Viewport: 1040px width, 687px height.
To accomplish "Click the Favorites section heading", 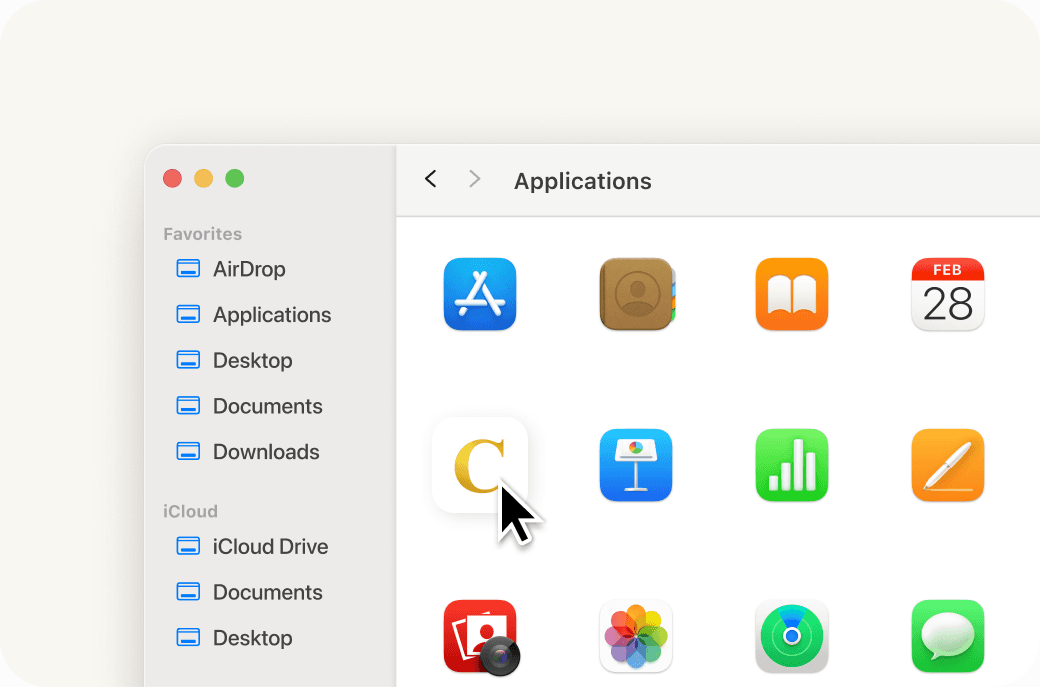I will pos(202,234).
